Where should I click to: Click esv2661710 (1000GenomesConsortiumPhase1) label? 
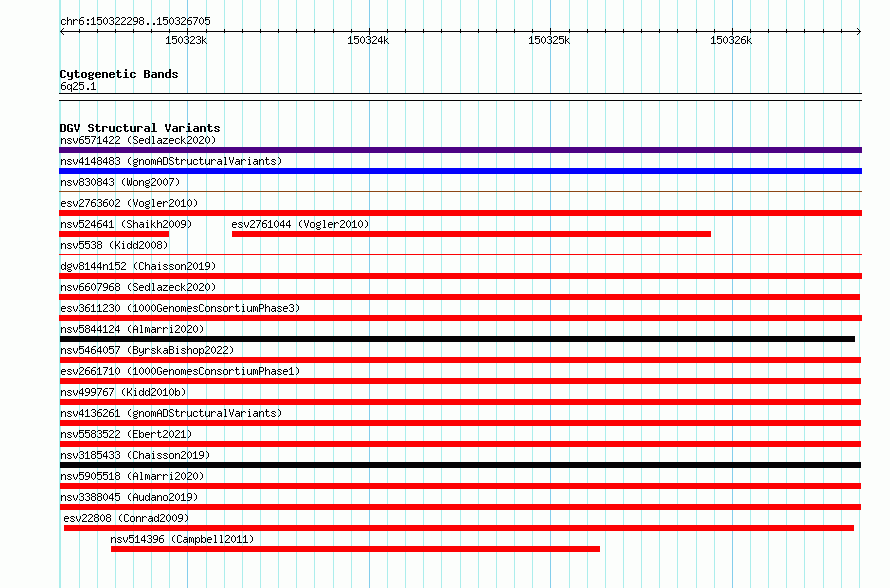[x=180, y=371]
